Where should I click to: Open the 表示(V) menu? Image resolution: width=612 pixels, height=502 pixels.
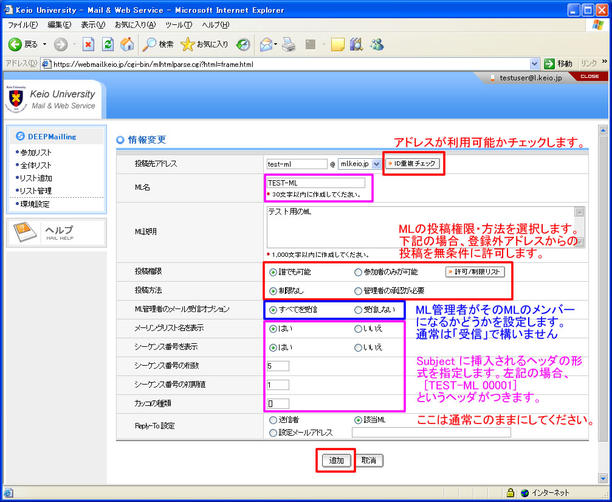[93, 23]
